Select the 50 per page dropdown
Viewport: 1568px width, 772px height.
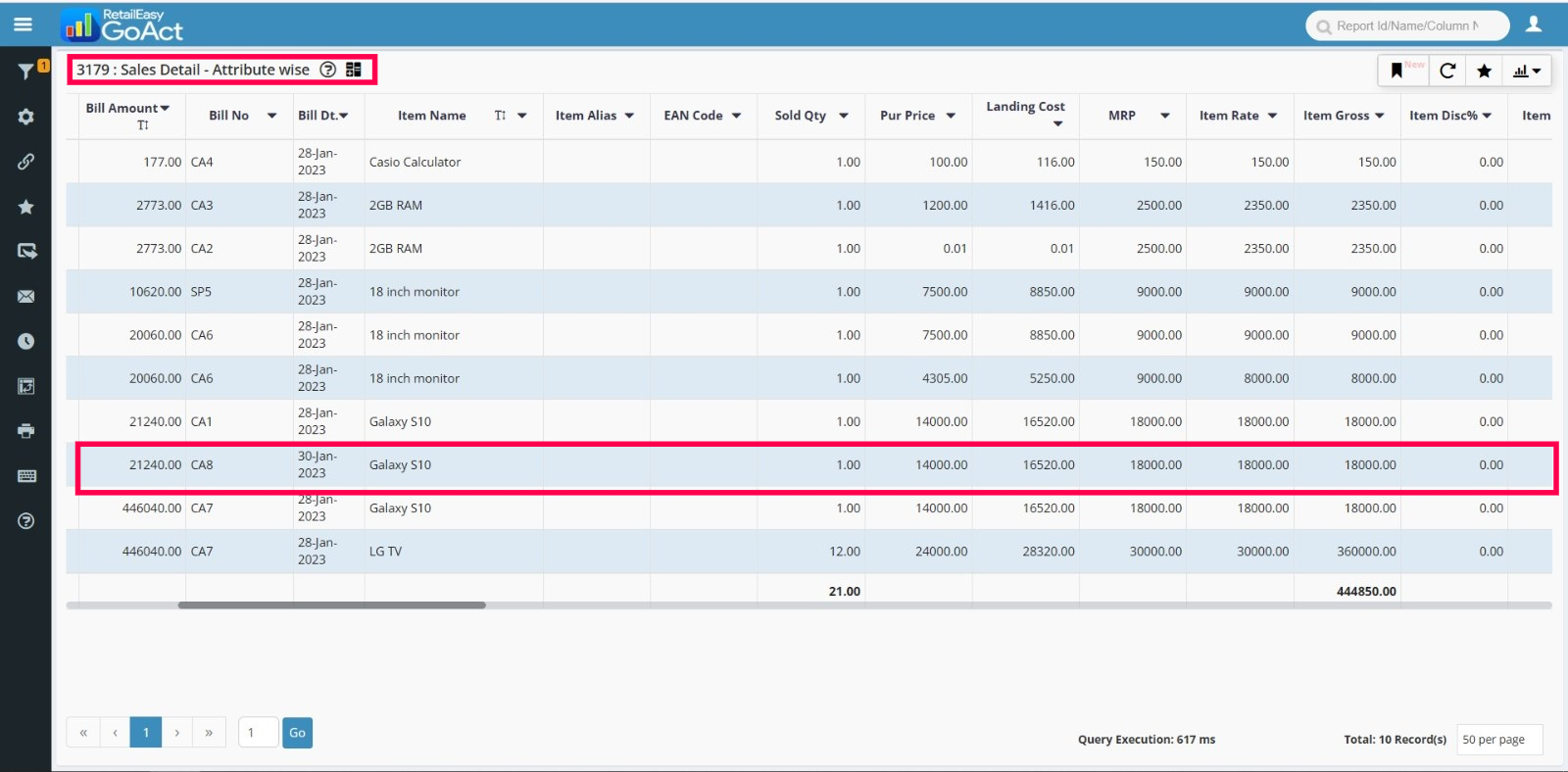click(1498, 740)
